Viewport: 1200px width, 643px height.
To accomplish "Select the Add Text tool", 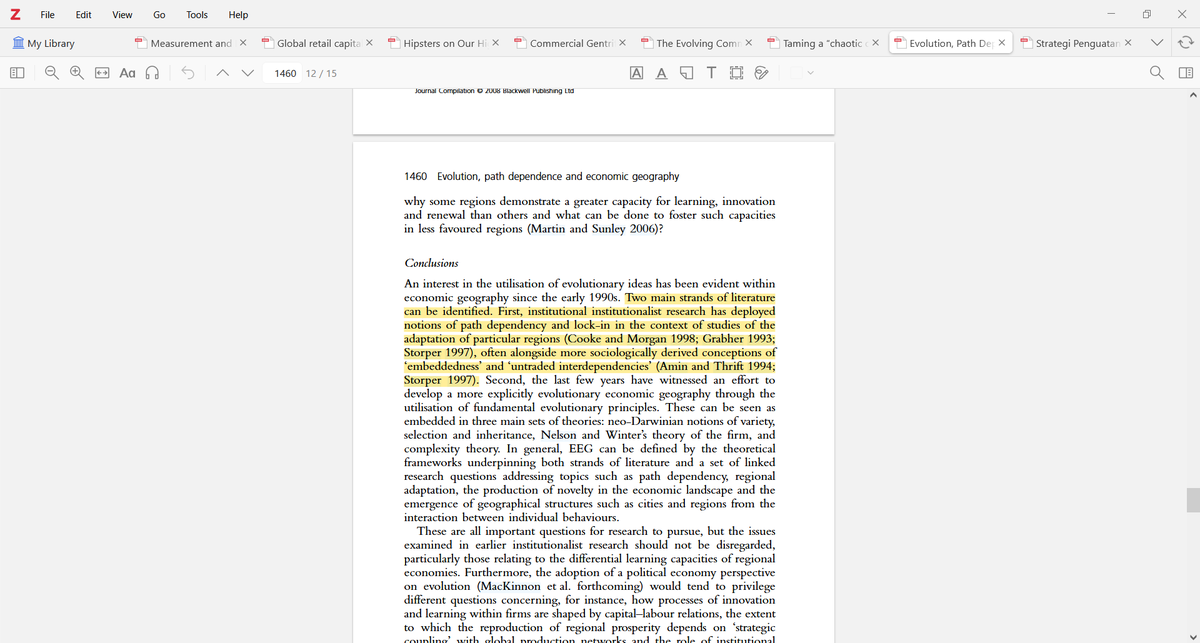I will (x=711, y=73).
